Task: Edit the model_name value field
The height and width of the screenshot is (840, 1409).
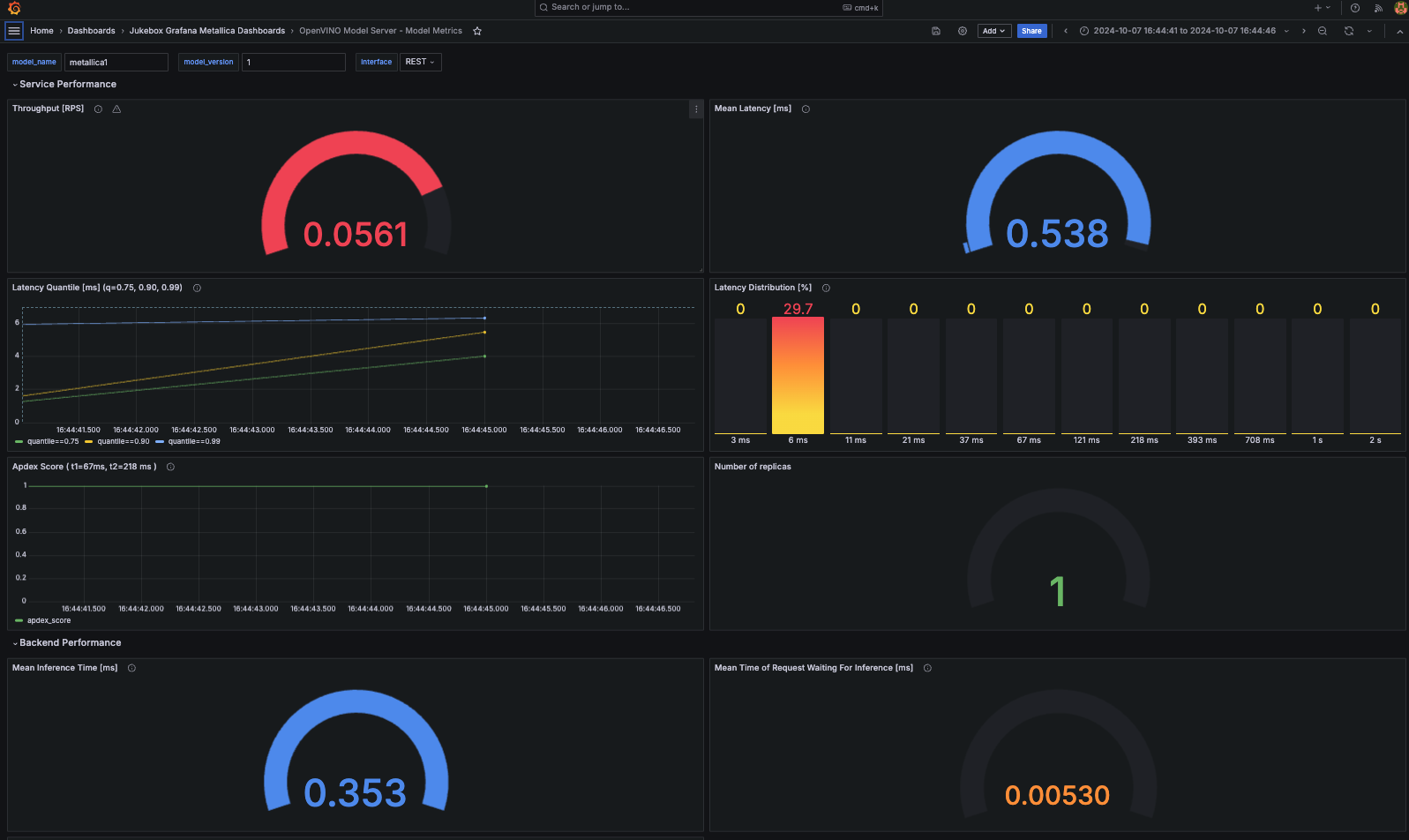Action: [116, 62]
